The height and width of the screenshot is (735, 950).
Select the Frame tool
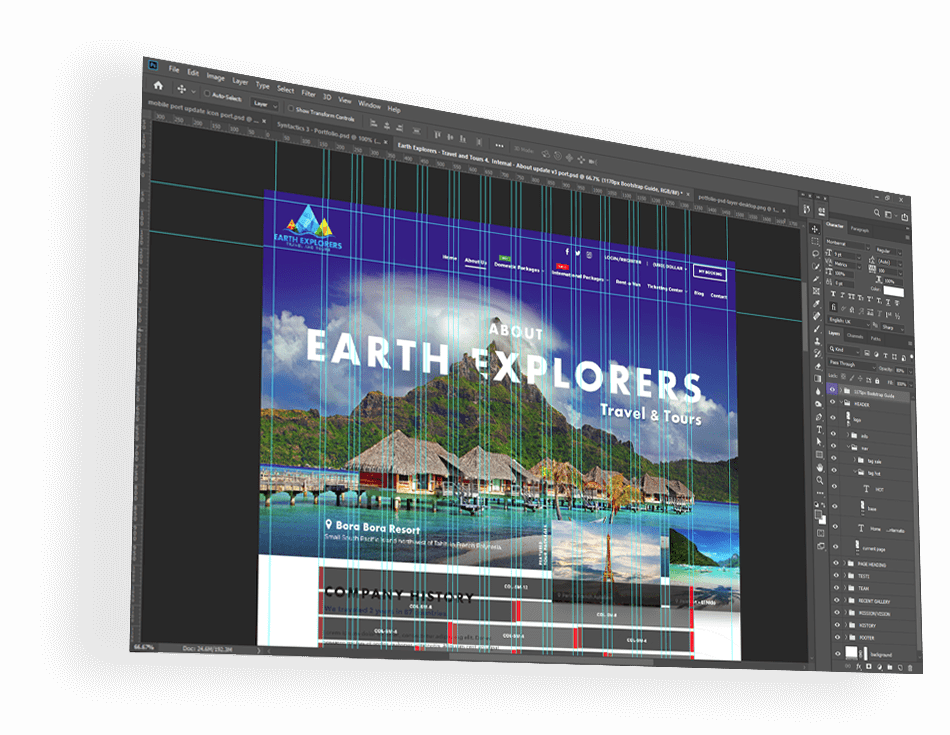pos(816,291)
